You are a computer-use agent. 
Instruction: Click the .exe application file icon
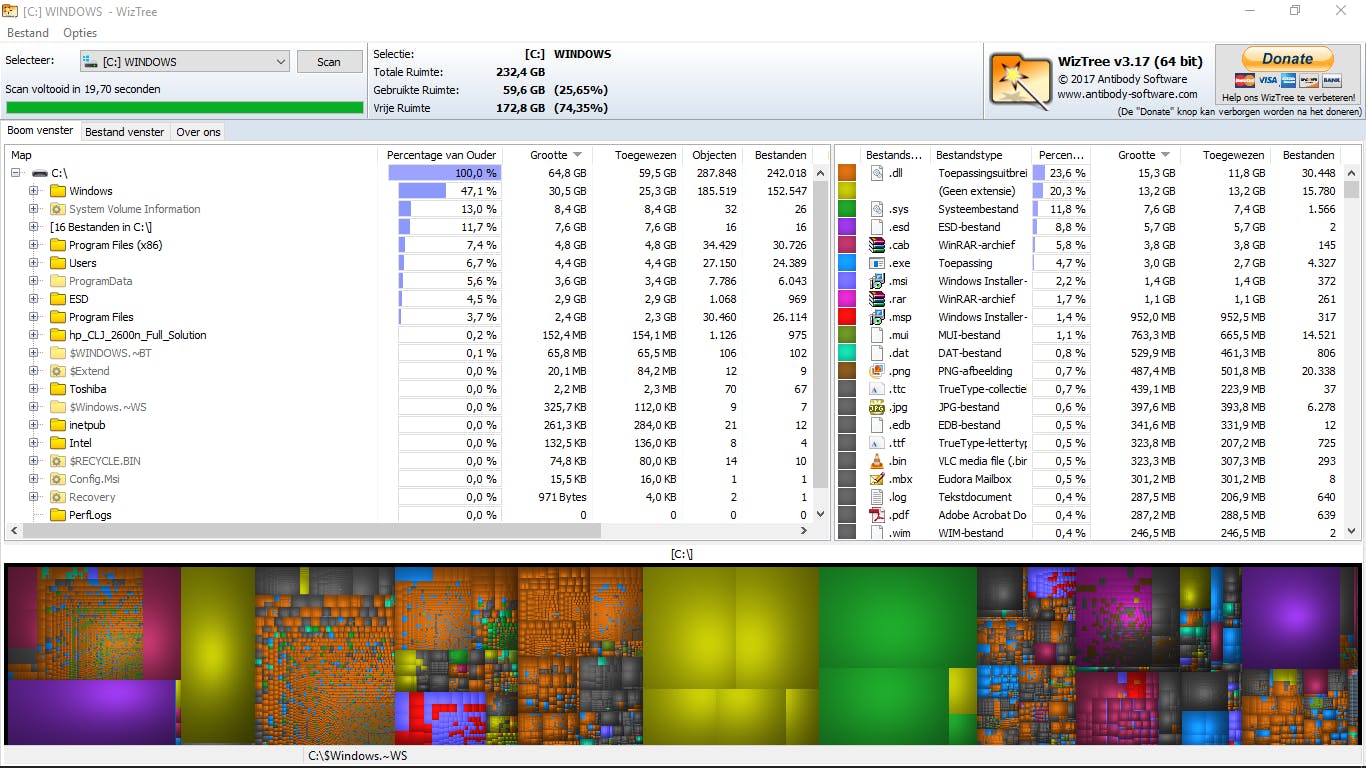tap(877, 263)
